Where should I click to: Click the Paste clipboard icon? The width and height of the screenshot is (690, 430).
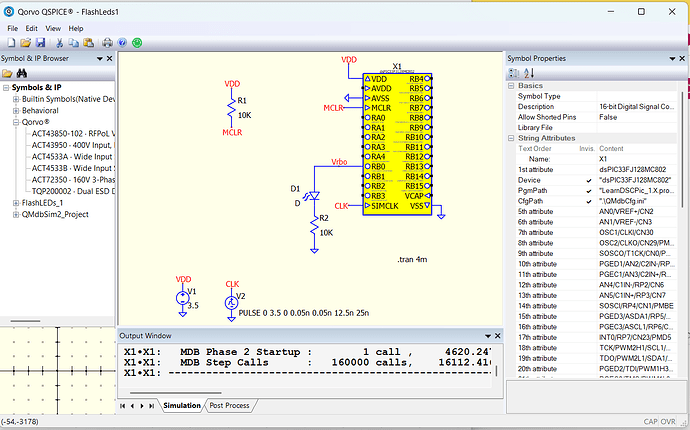click(88, 43)
